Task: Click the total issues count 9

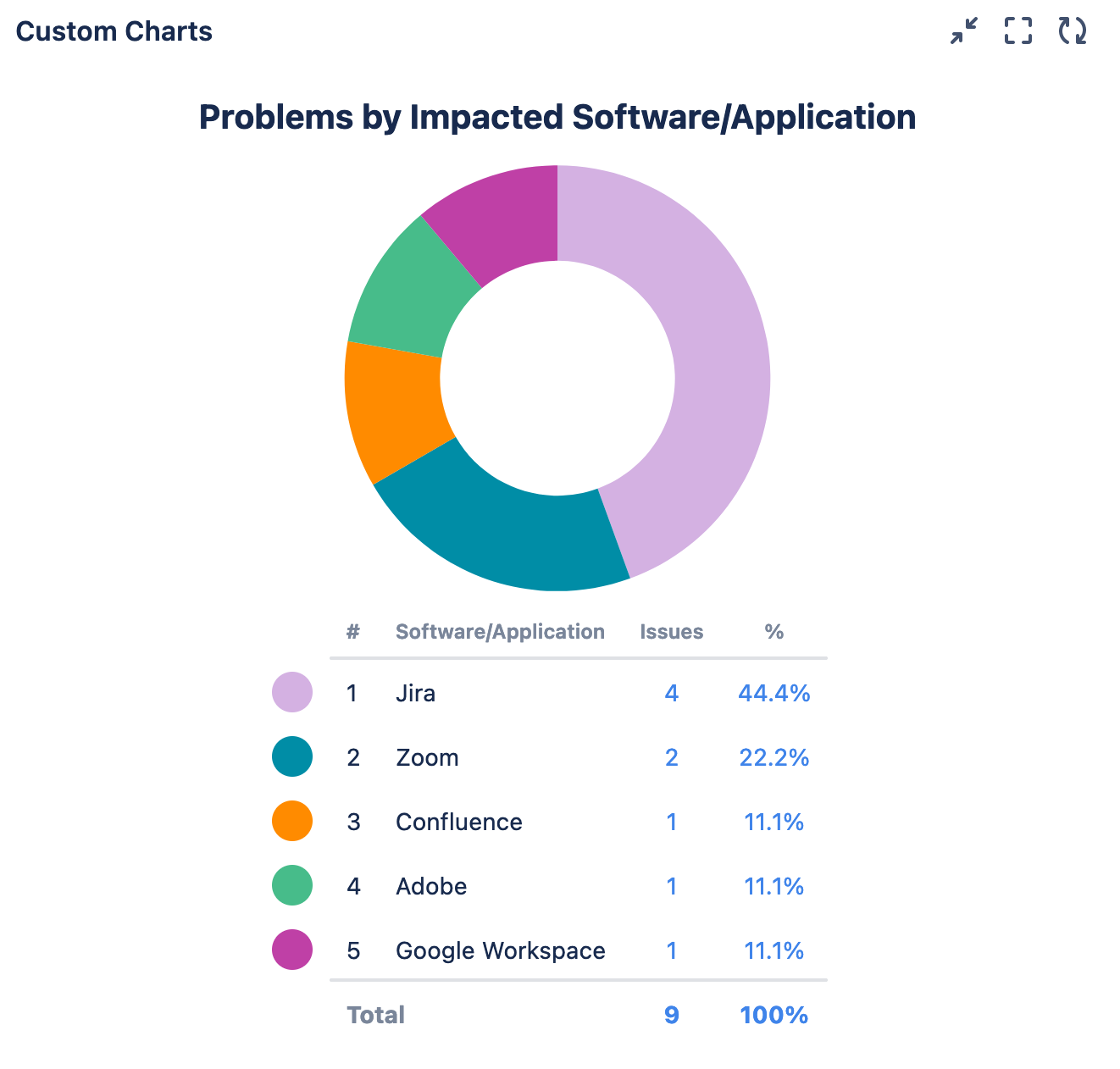Action: tap(671, 1015)
